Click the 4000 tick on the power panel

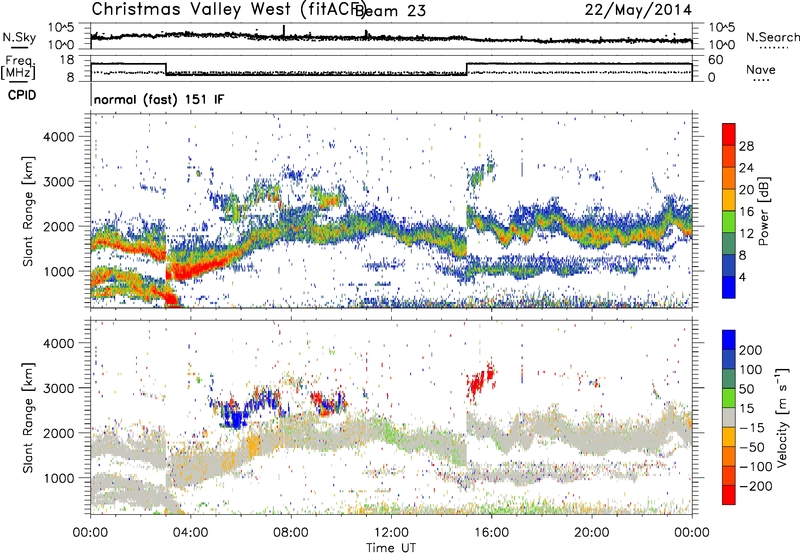[x=58, y=137]
